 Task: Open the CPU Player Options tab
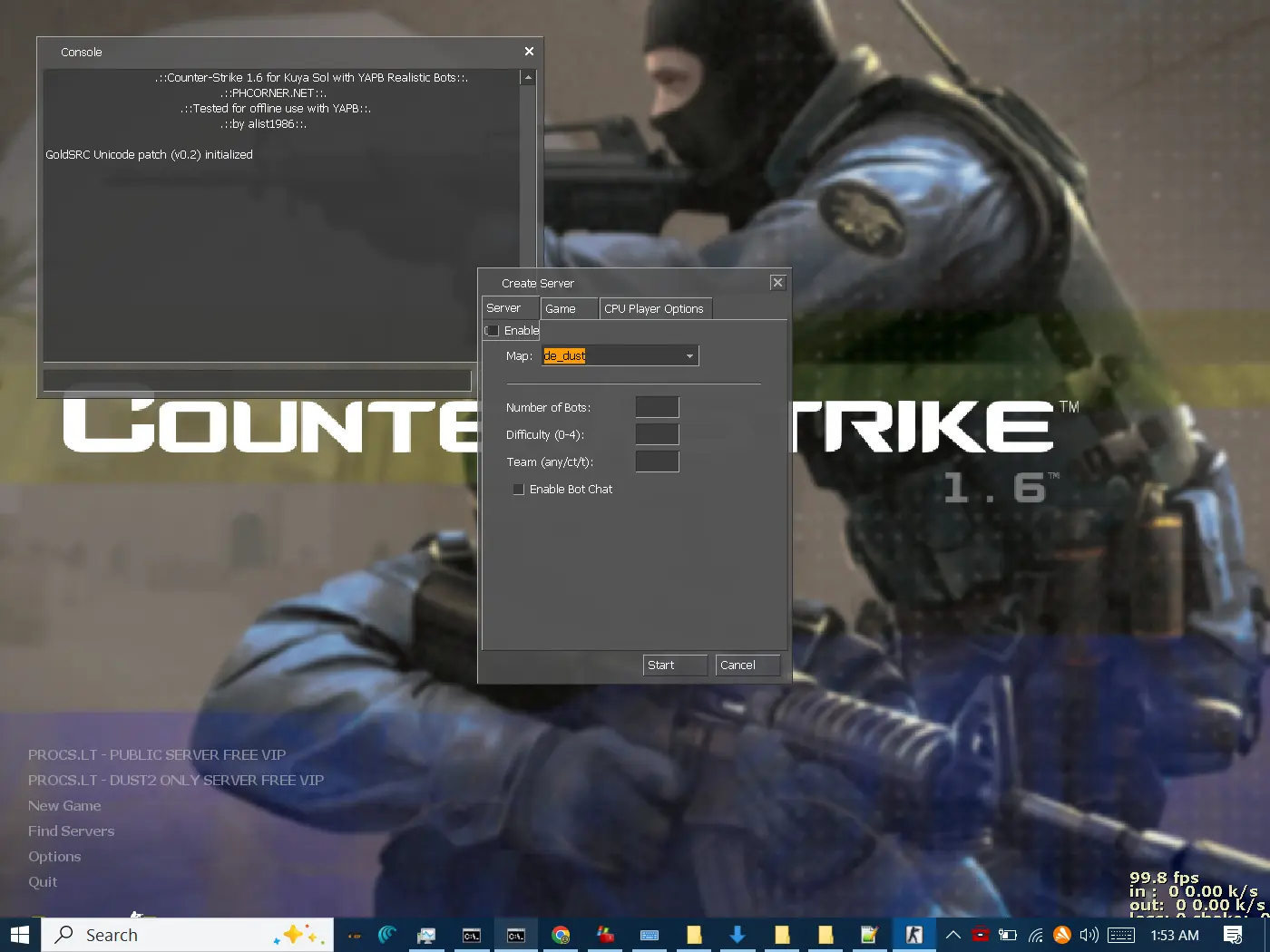[656, 308]
